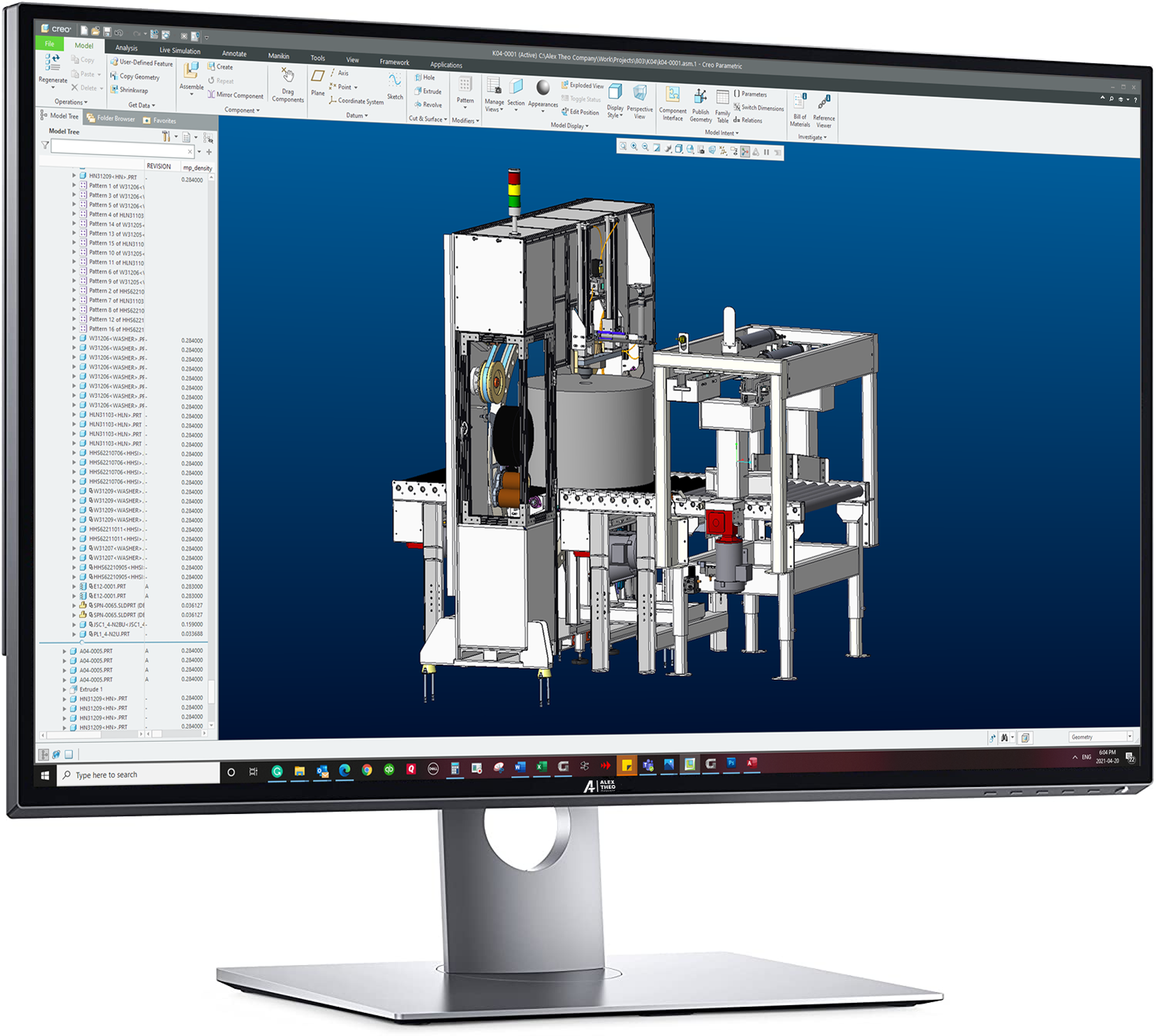Expand the Pattern 1 of W31206 node

[x=74, y=186]
